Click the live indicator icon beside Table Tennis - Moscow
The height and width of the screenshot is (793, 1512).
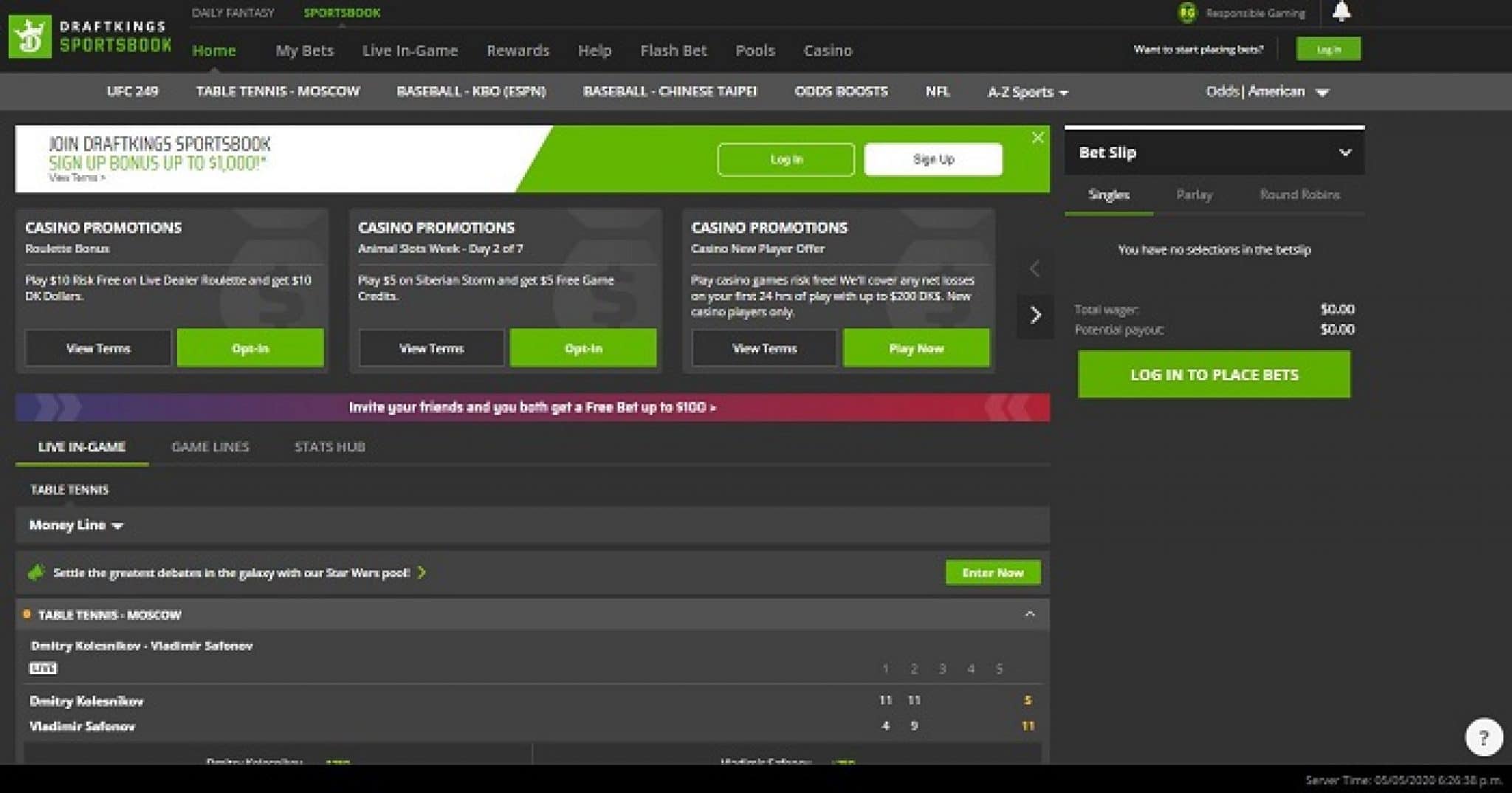point(27,614)
